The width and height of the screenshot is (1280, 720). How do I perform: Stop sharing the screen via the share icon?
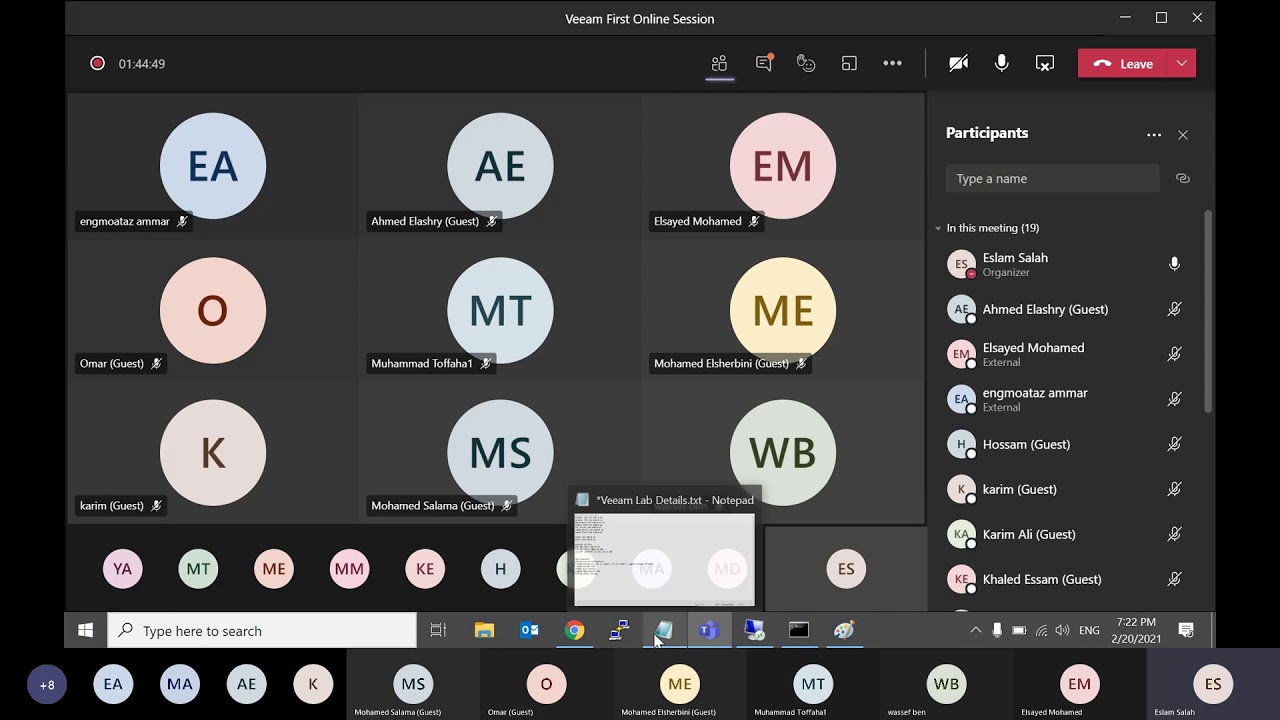coord(1044,63)
